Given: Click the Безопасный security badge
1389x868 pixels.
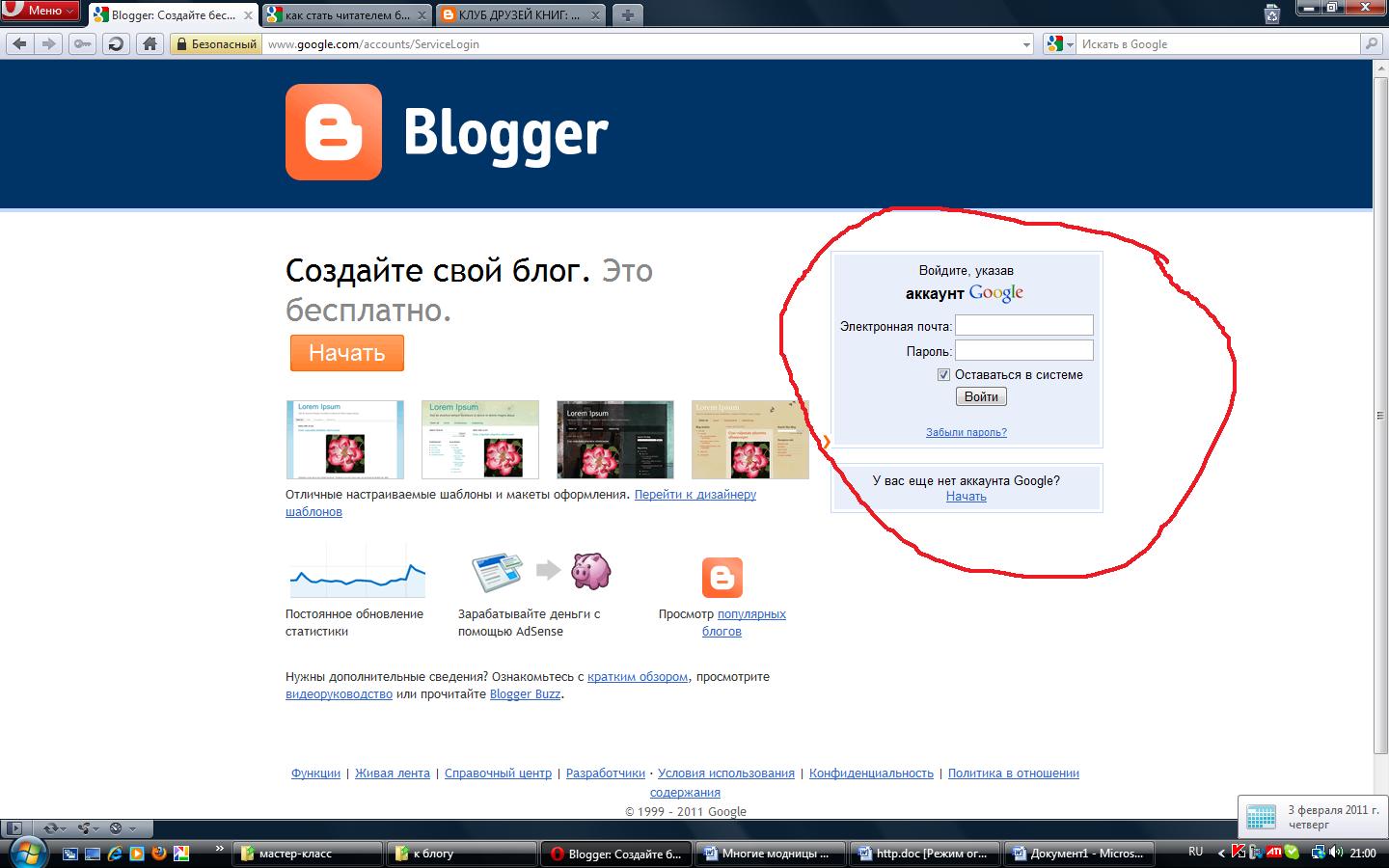Looking at the screenshot, I should [216, 43].
